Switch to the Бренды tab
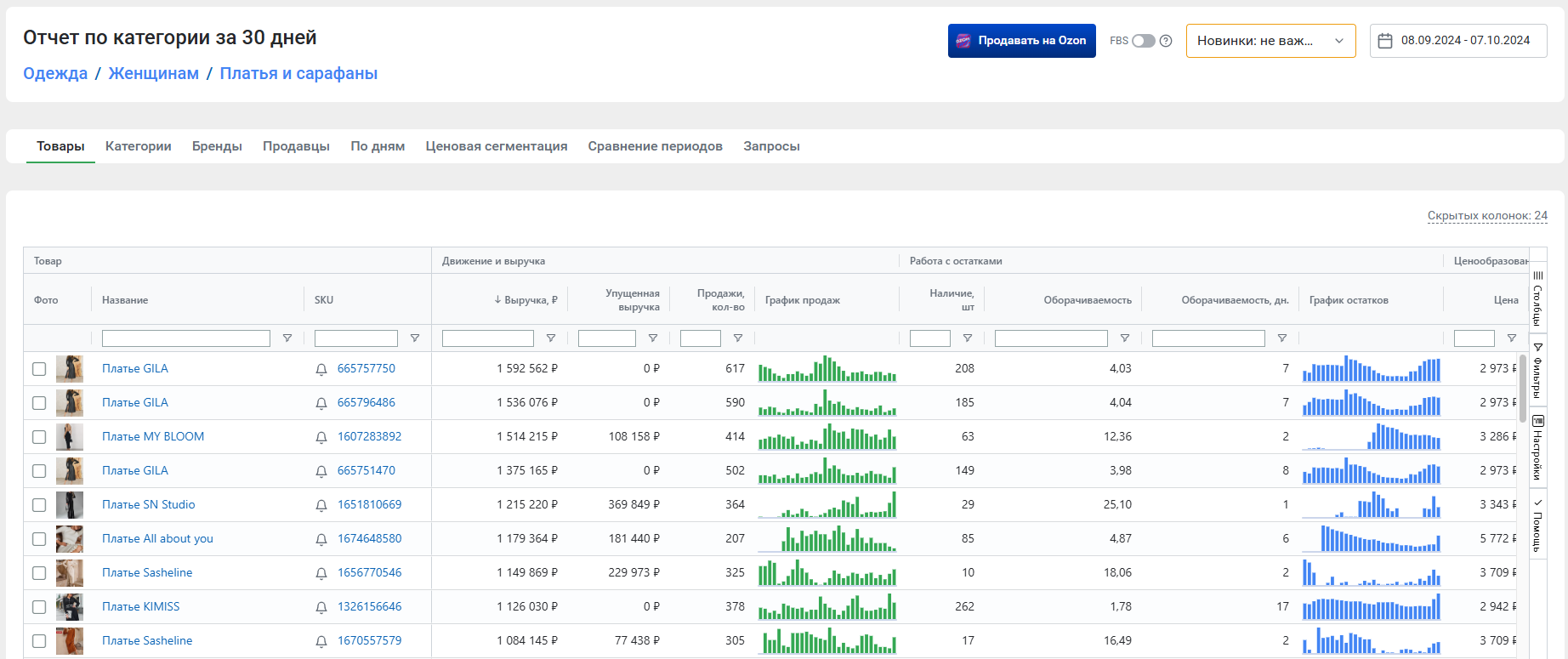1568x659 pixels. 217,146
